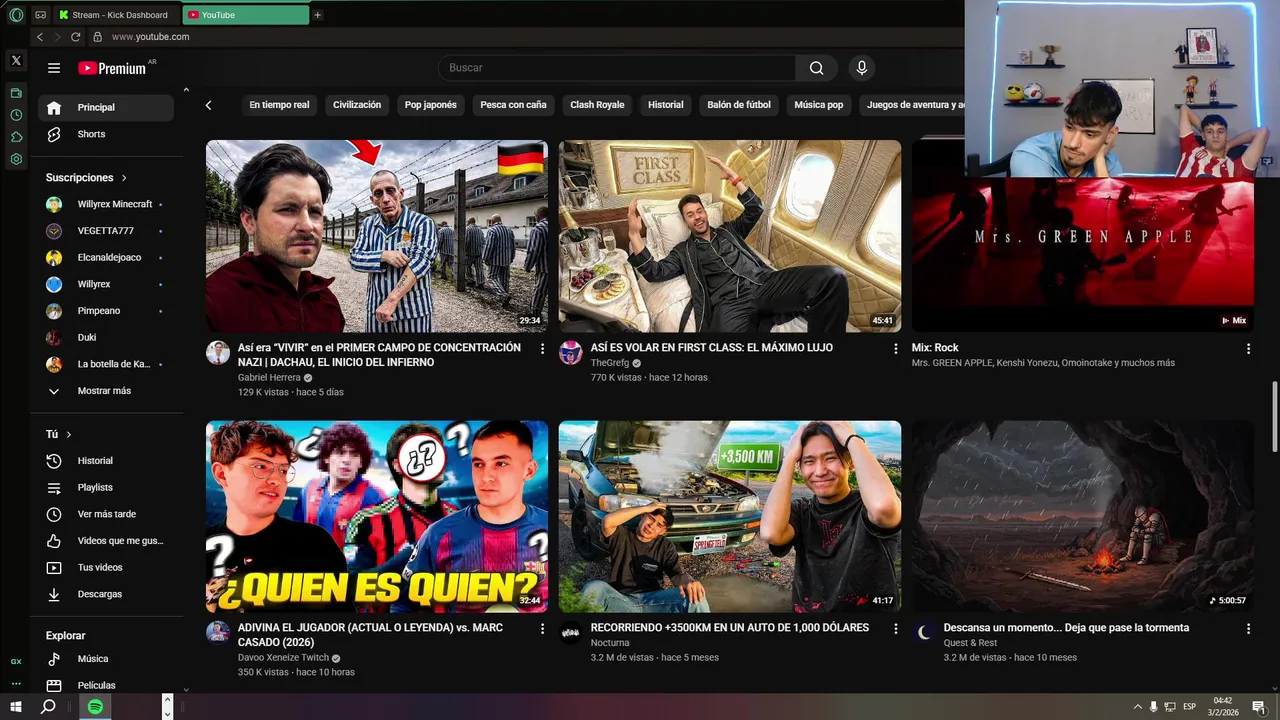The height and width of the screenshot is (720, 1280).
Task: Click the search magnifier button
Action: coord(817,68)
